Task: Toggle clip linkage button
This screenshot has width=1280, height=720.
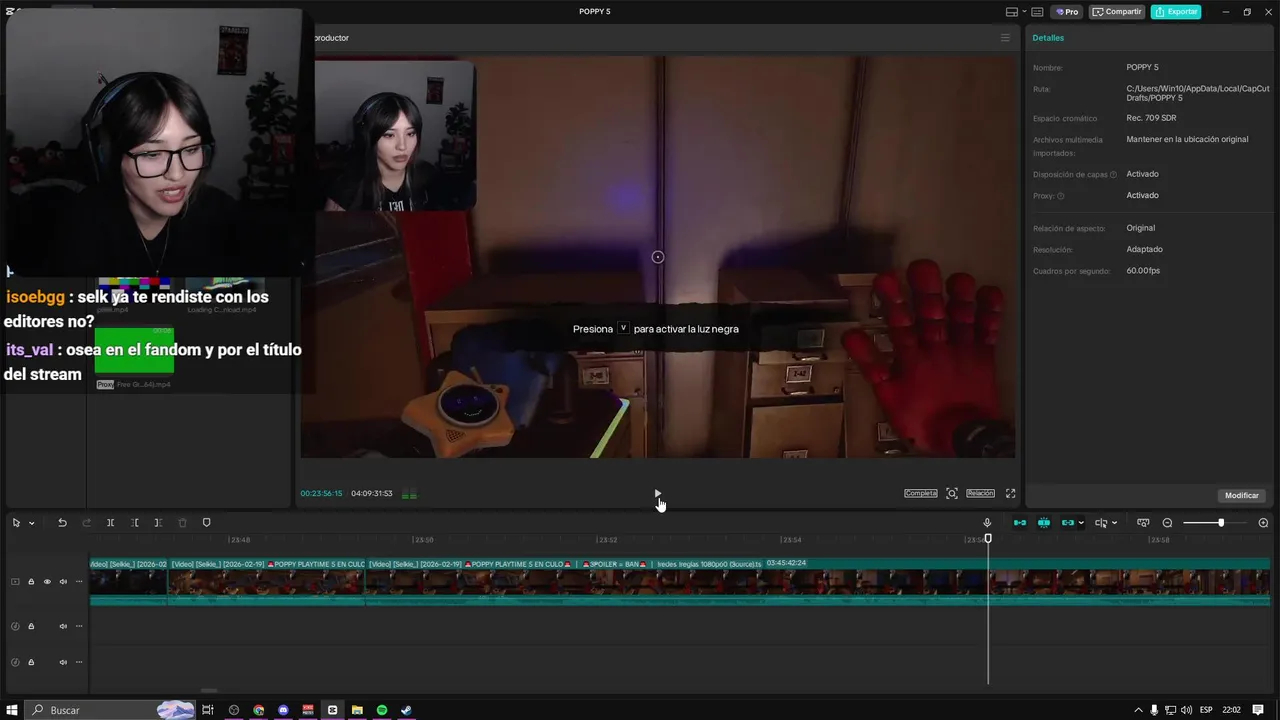Action: (1068, 523)
